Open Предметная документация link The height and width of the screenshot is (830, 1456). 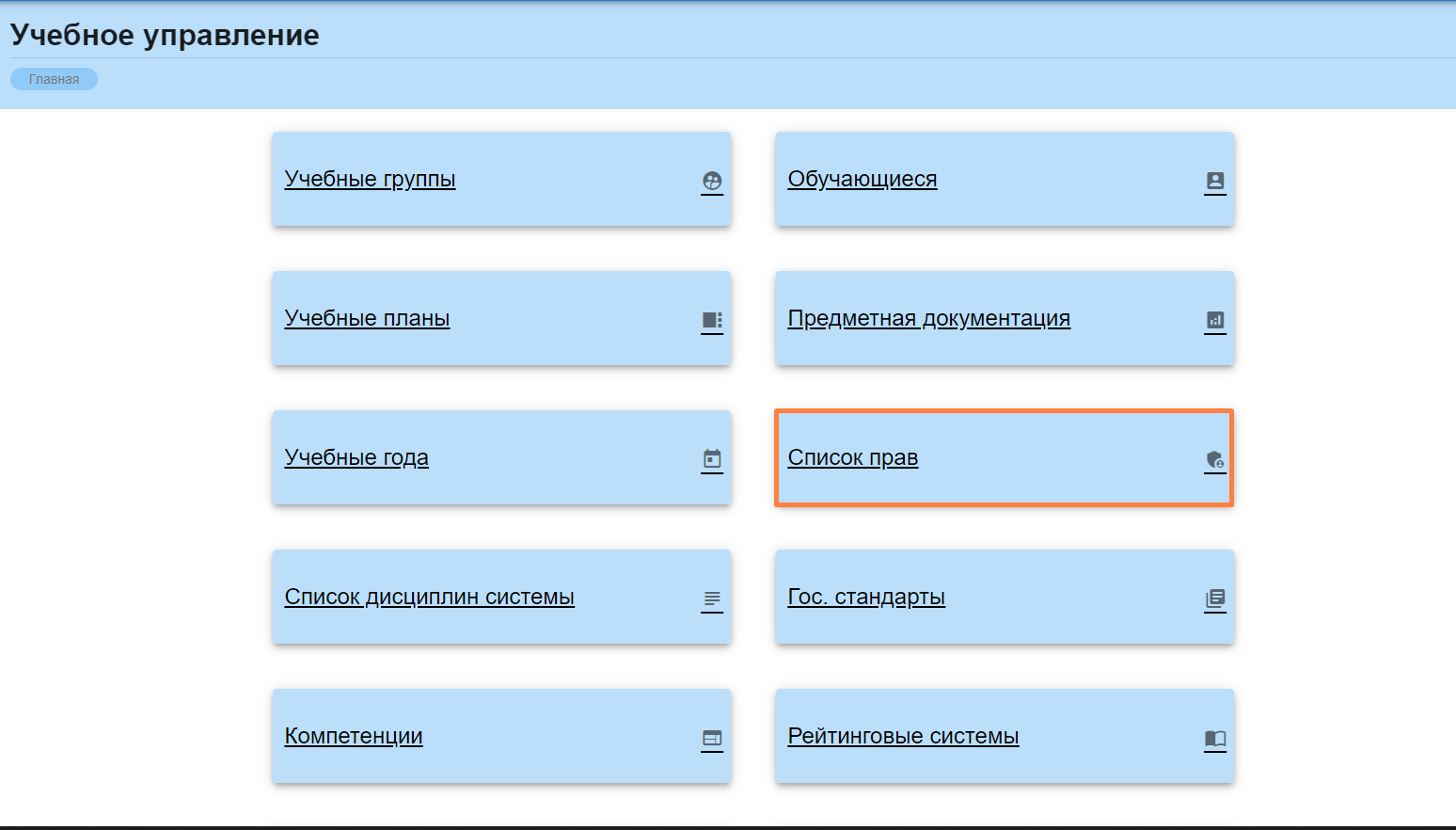[x=928, y=318]
